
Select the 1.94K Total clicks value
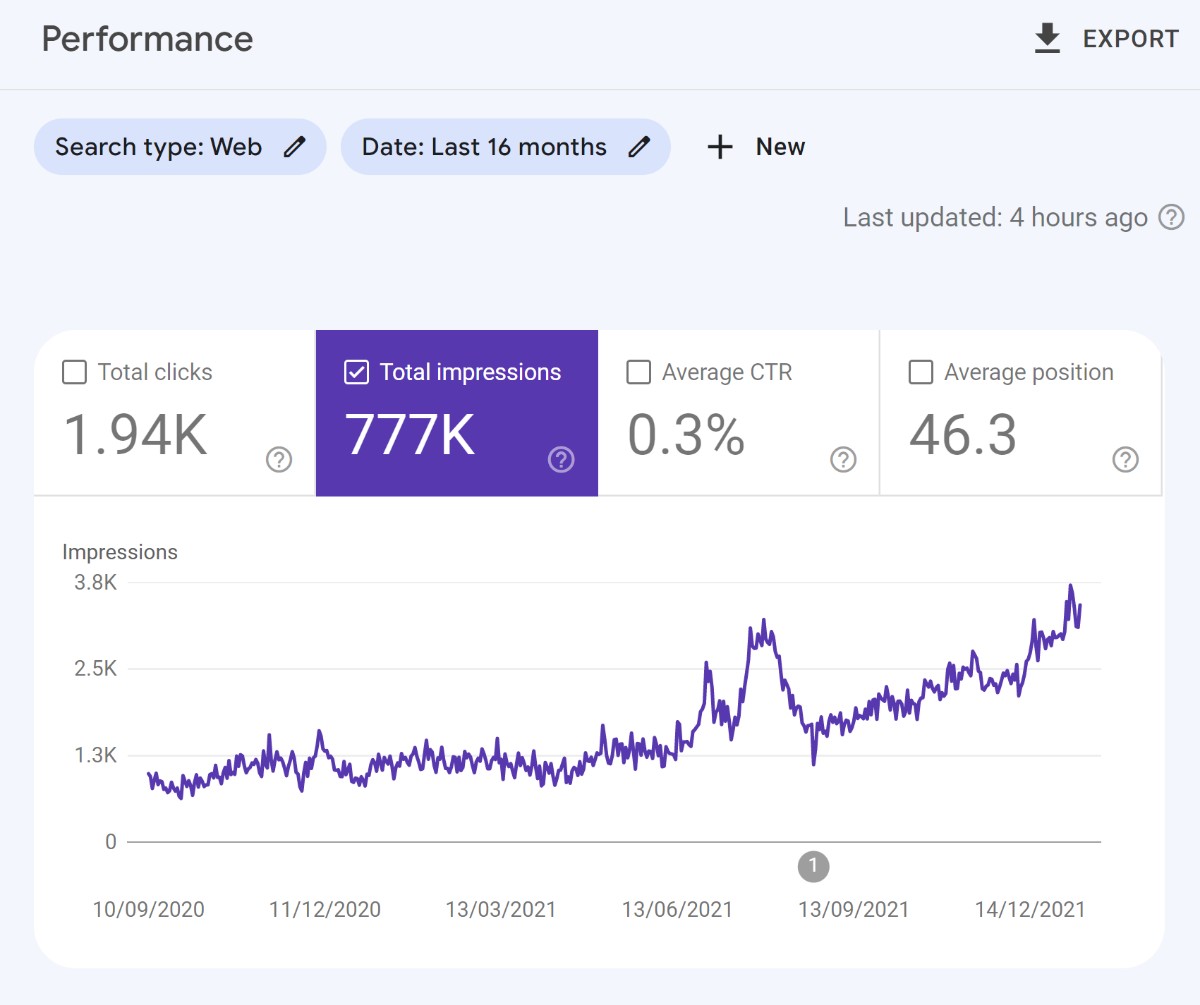pos(136,435)
